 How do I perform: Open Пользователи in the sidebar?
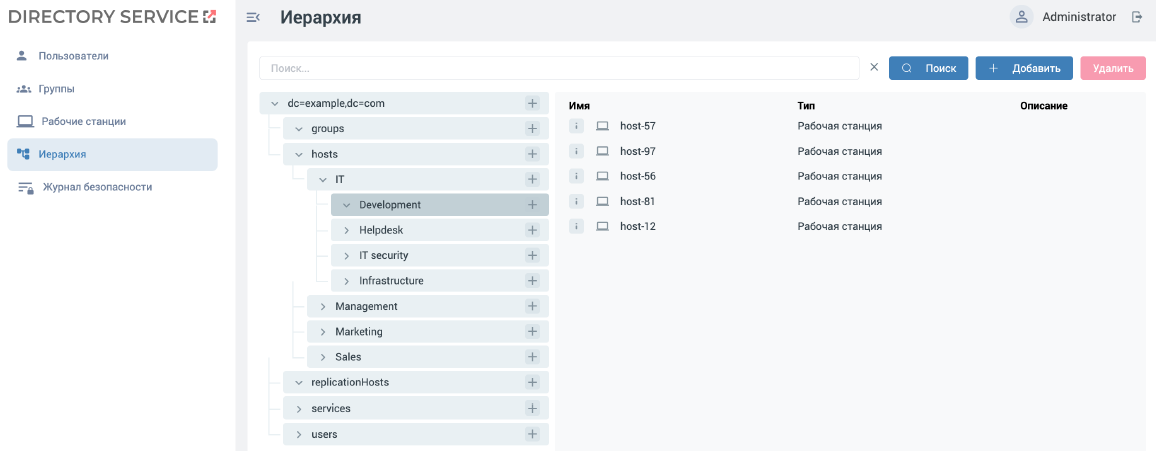73,56
